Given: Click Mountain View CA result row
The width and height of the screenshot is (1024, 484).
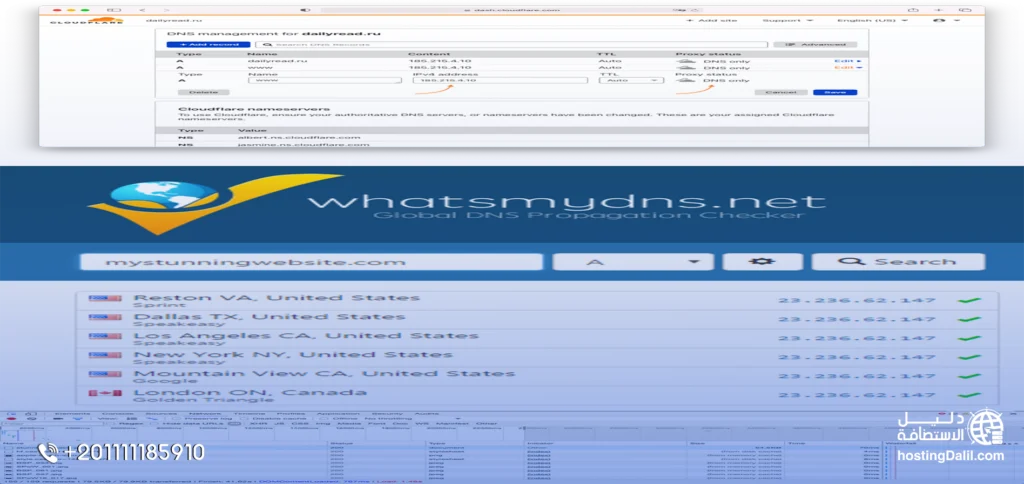Looking at the screenshot, I should (537, 376).
